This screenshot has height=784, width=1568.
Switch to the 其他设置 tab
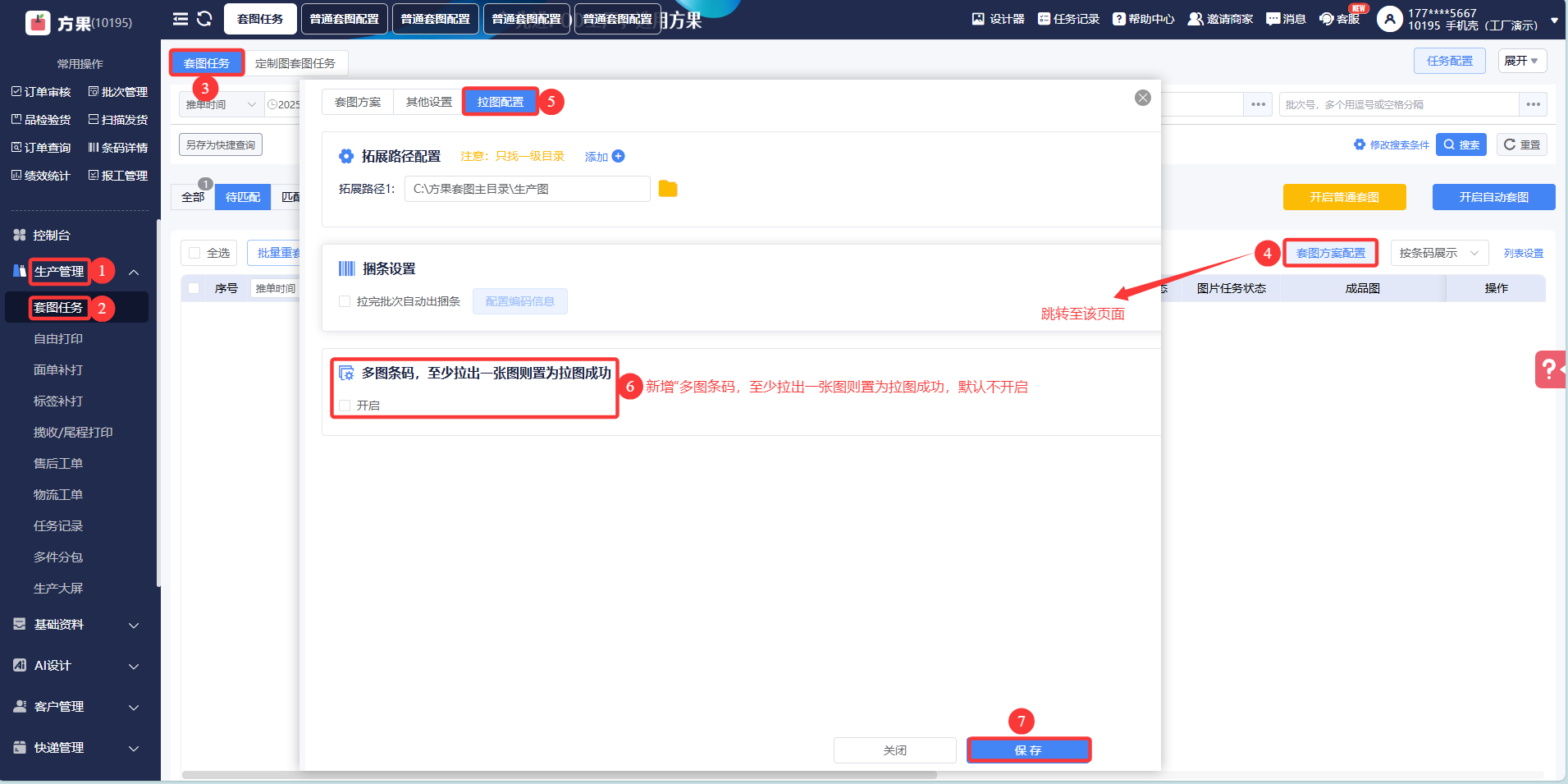point(429,102)
